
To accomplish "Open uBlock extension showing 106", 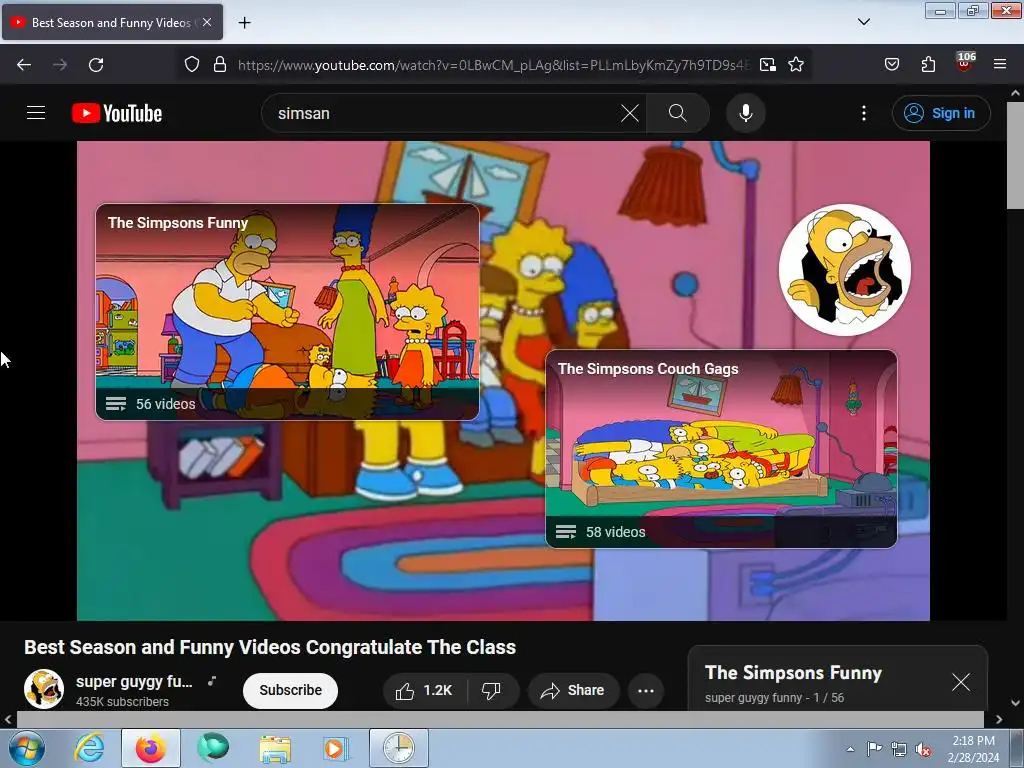I will 965,62.
